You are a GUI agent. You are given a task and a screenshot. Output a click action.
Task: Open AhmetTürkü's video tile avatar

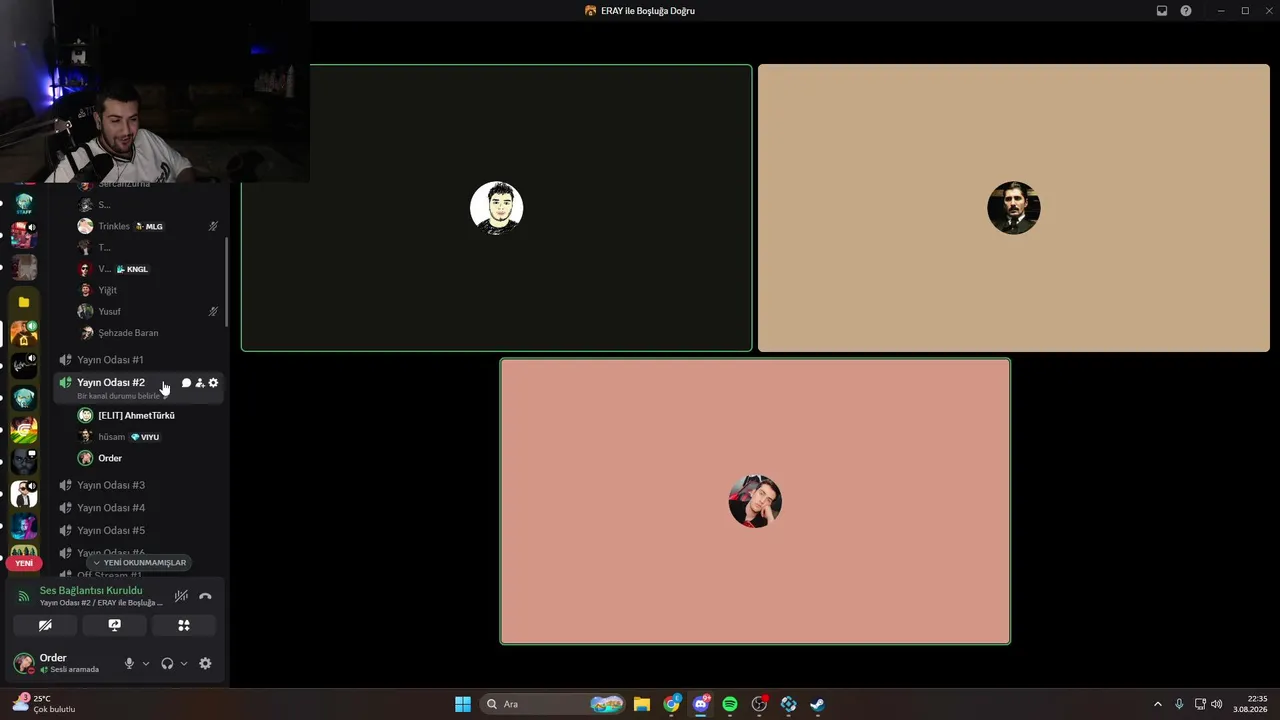point(497,208)
